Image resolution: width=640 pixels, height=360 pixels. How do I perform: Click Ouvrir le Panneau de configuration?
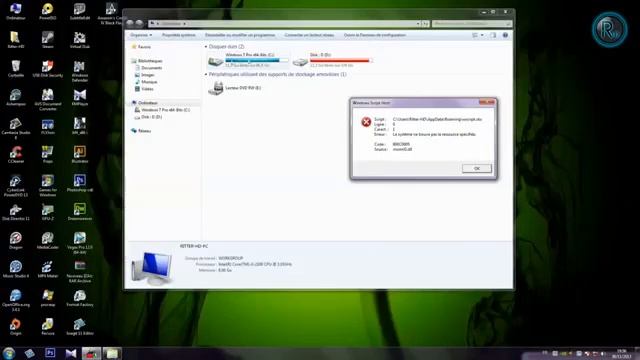(x=374, y=35)
